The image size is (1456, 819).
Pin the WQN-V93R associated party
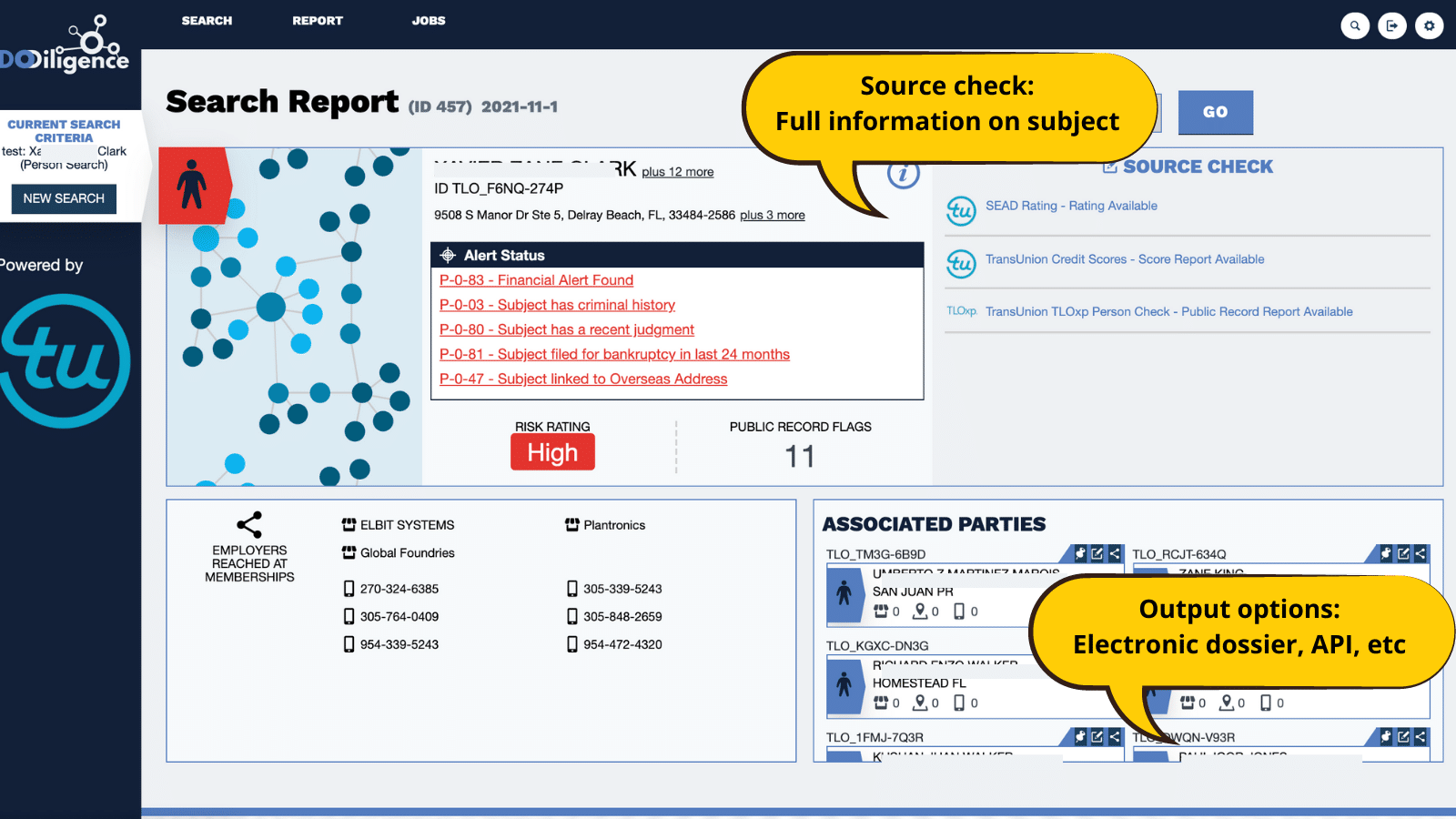pos(1386,736)
